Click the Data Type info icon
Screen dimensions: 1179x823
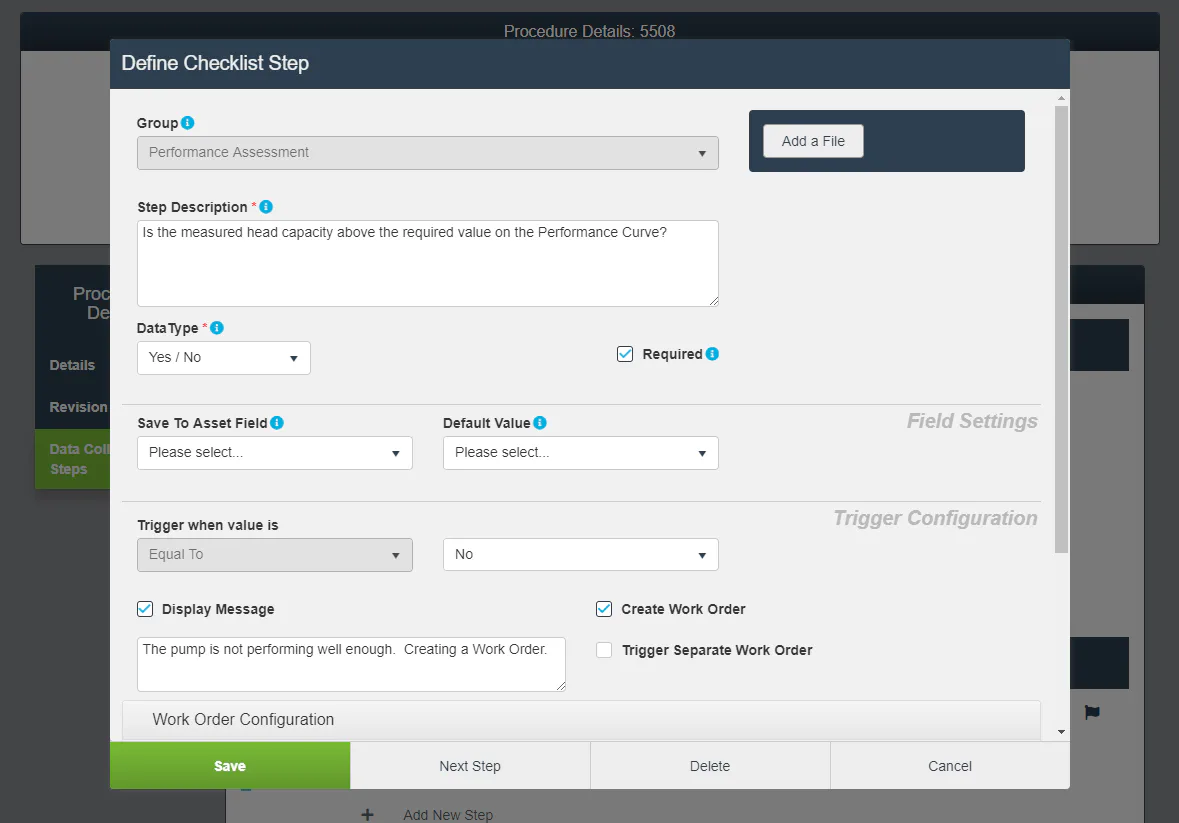pyautogui.click(x=217, y=328)
